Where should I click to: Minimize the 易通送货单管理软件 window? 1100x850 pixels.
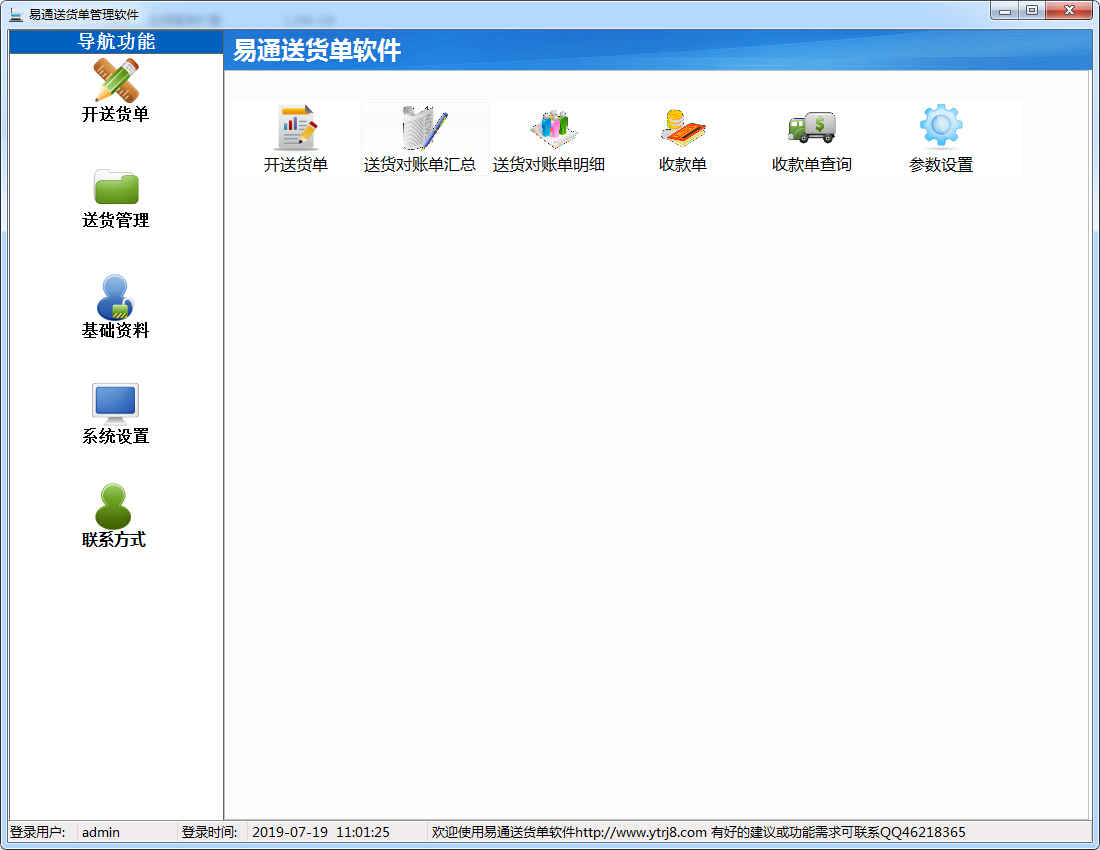1005,11
